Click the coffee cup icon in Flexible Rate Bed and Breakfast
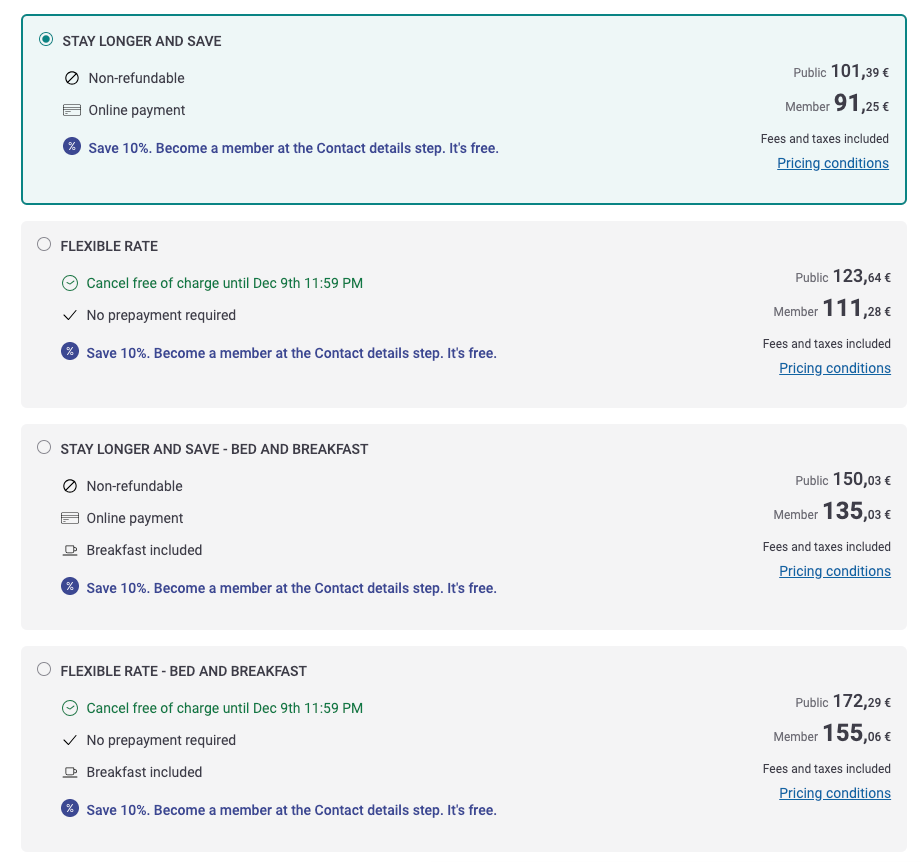 (x=70, y=773)
